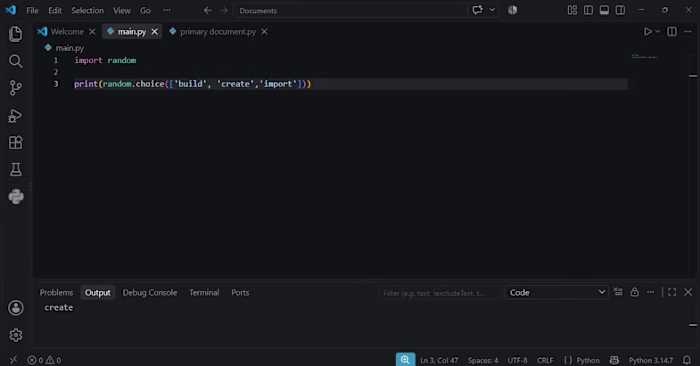Click the icon left of Customize Layout

click(x=512, y=10)
